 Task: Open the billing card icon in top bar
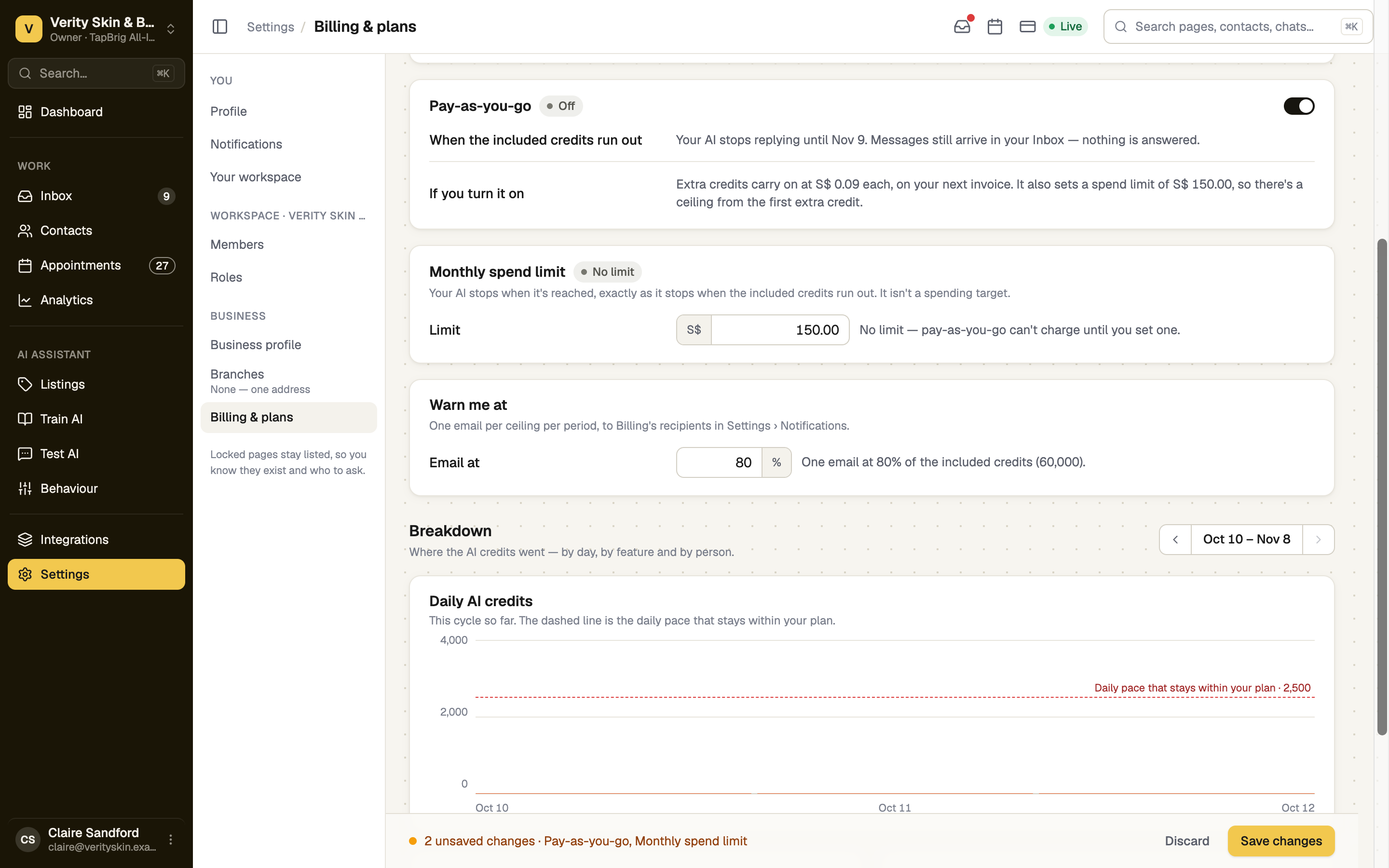[x=1027, y=27]
